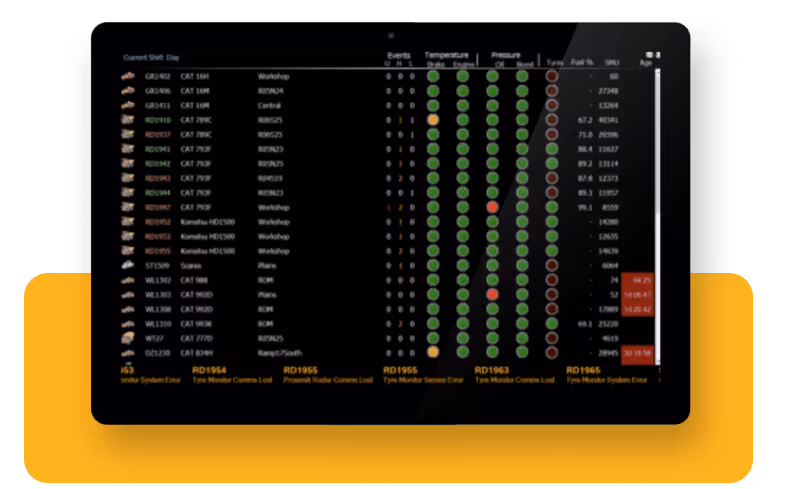This screenshot has height=489, width=792.
Task: Click the loader icon in the WL1302 row
Action: tap(128, 280)
